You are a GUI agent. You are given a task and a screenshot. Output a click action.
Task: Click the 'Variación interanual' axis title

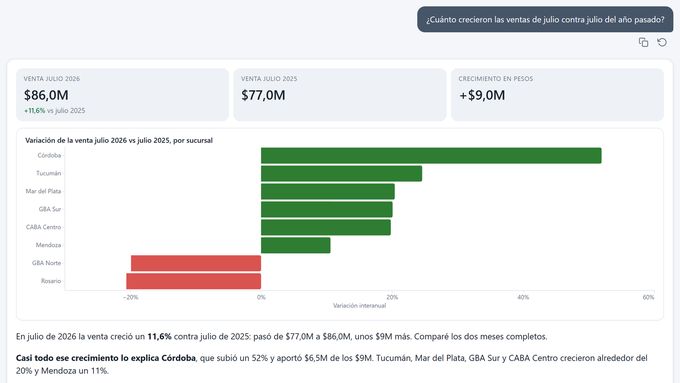click(360, 305)
